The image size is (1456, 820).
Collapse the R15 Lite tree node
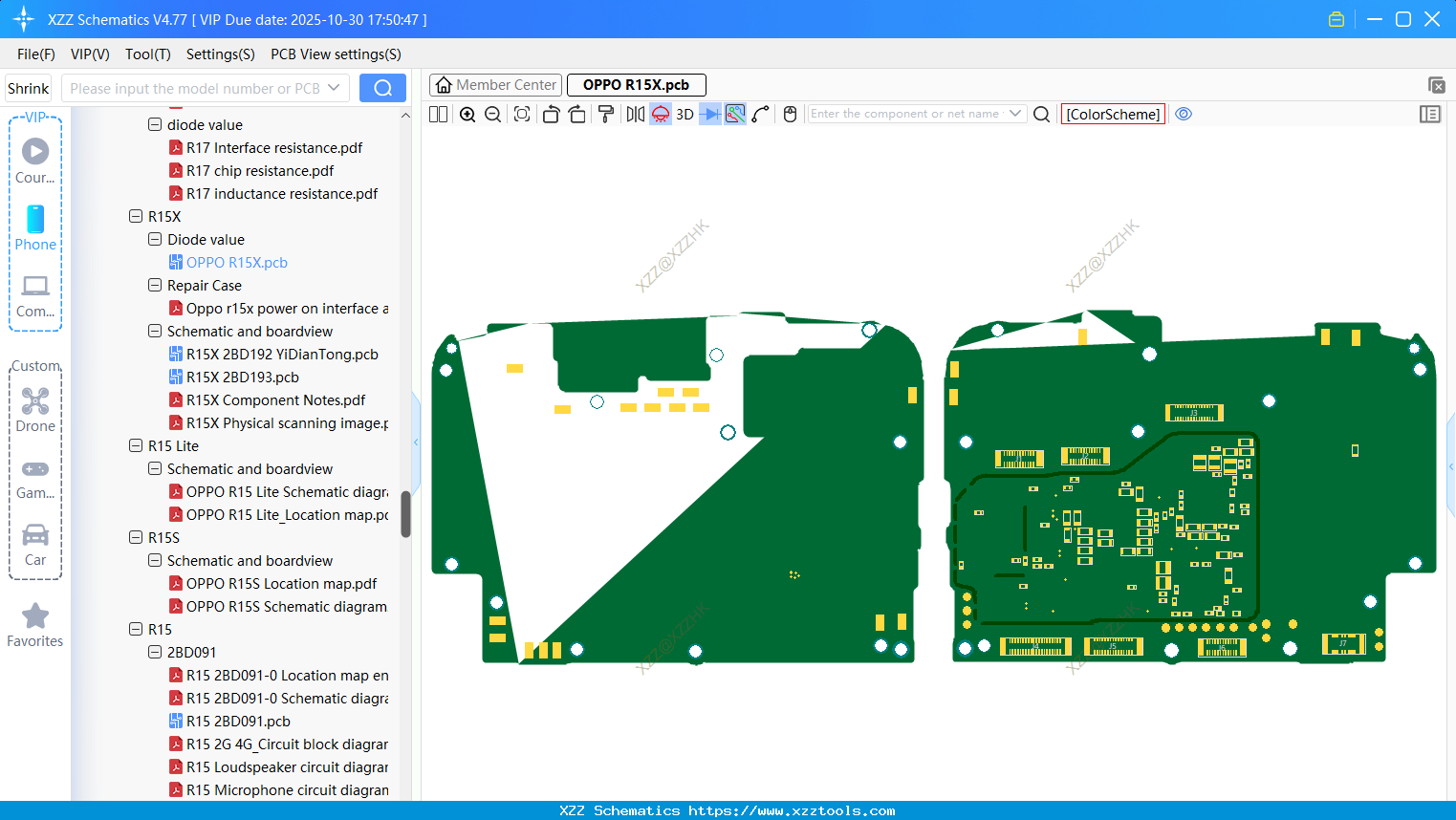(x=136, y=445)
